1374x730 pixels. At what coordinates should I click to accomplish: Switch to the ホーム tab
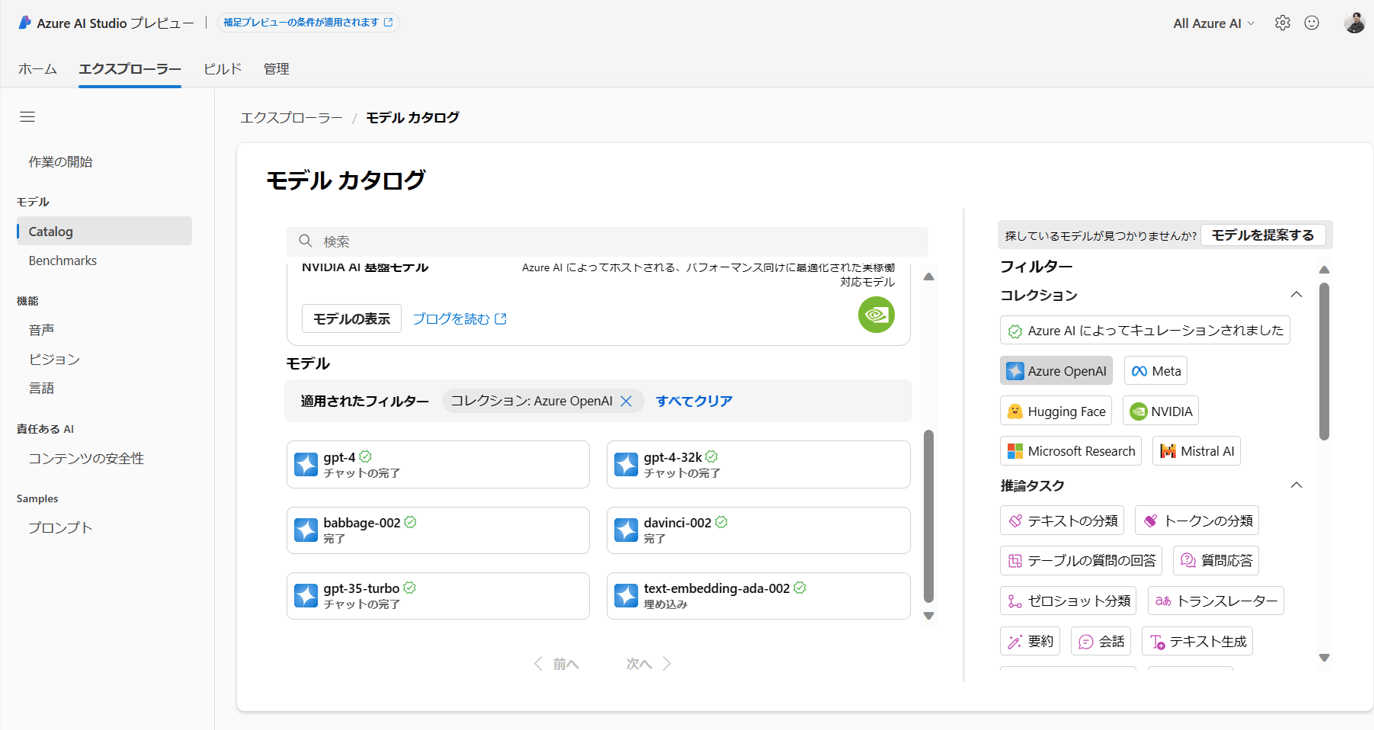click(38, 69)
